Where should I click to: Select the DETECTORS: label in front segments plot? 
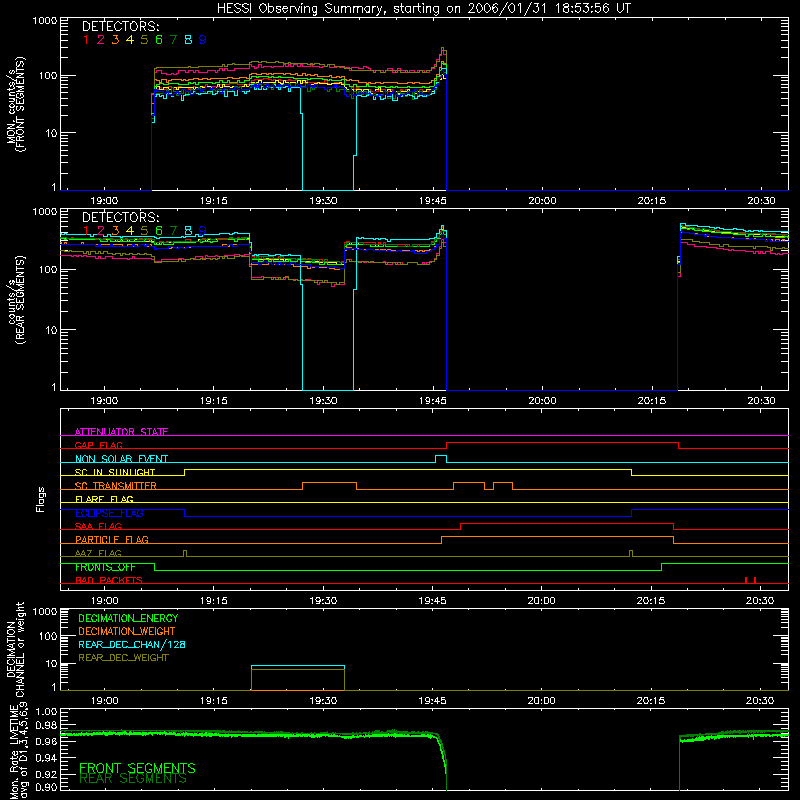tap(120, 26)
